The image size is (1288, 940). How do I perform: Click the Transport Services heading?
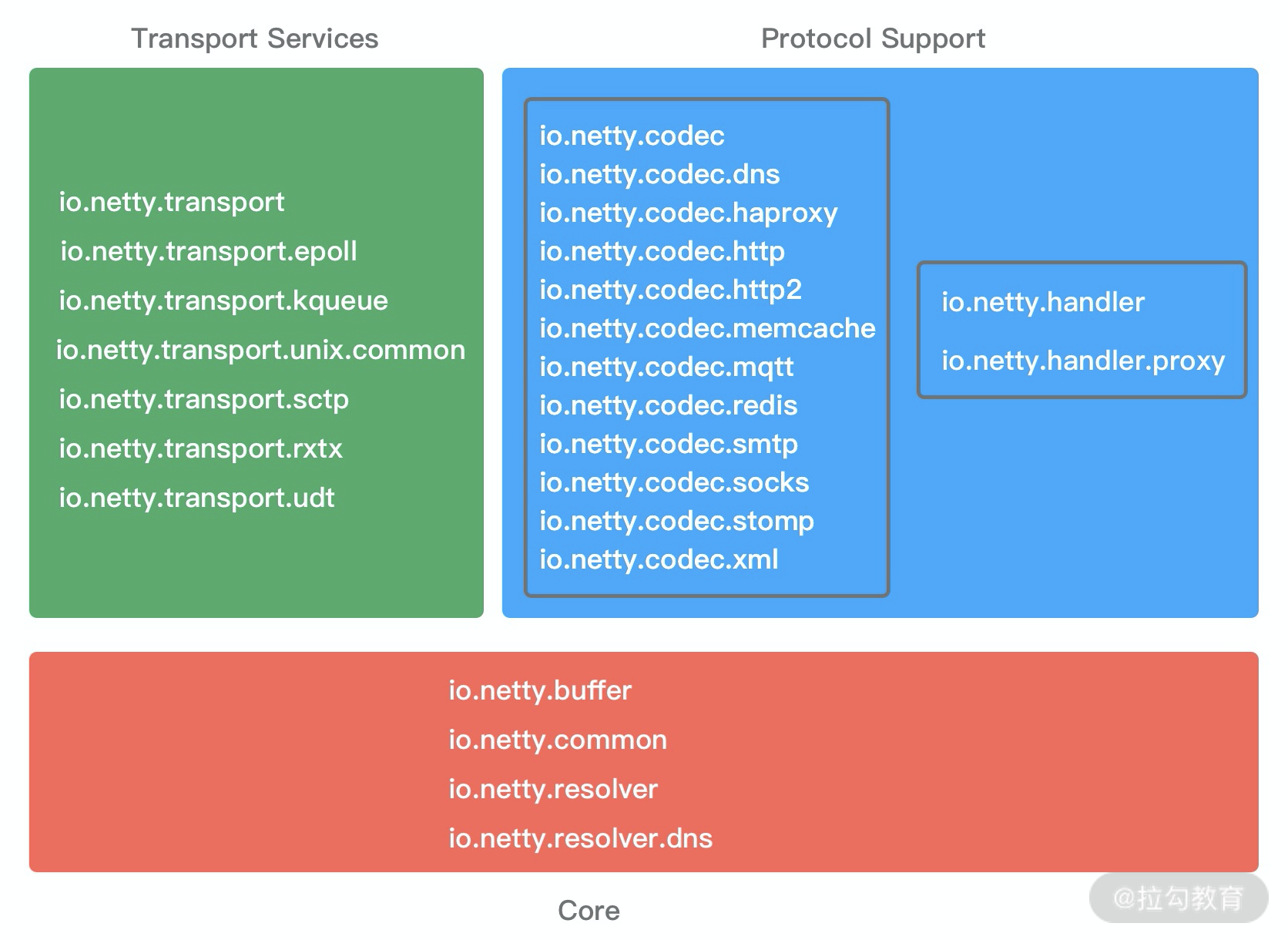tap(255, 39)
